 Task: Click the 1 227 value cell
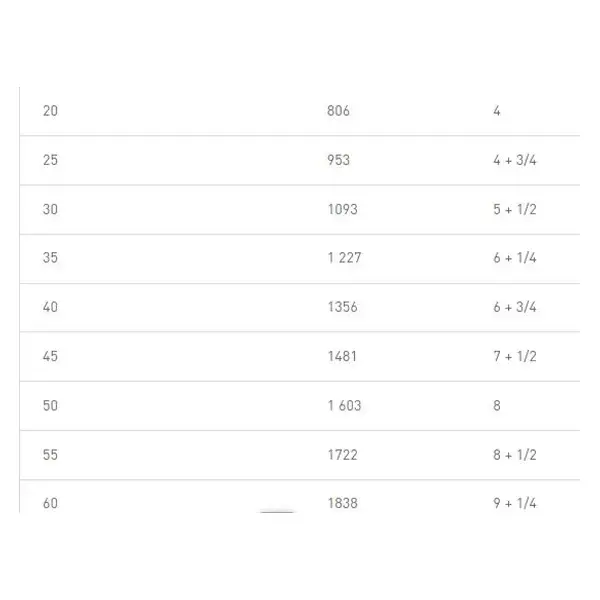344,258
